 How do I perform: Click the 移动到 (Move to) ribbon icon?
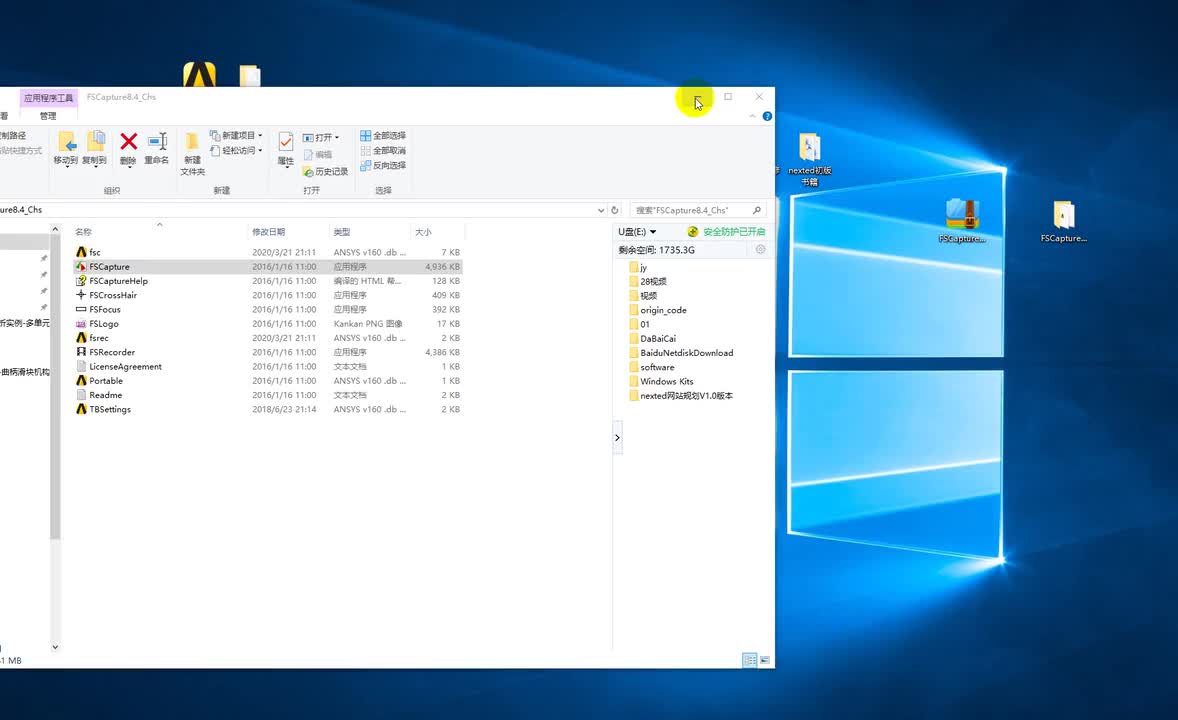pos(66,147)
